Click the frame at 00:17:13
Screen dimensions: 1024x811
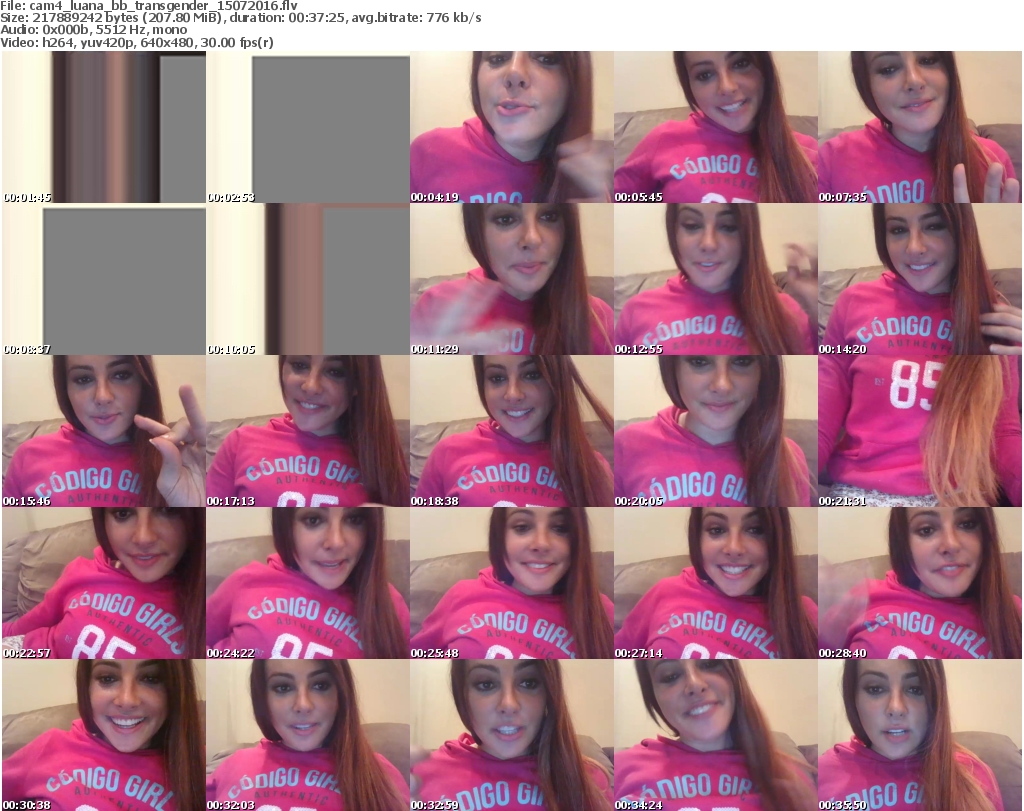308,431
